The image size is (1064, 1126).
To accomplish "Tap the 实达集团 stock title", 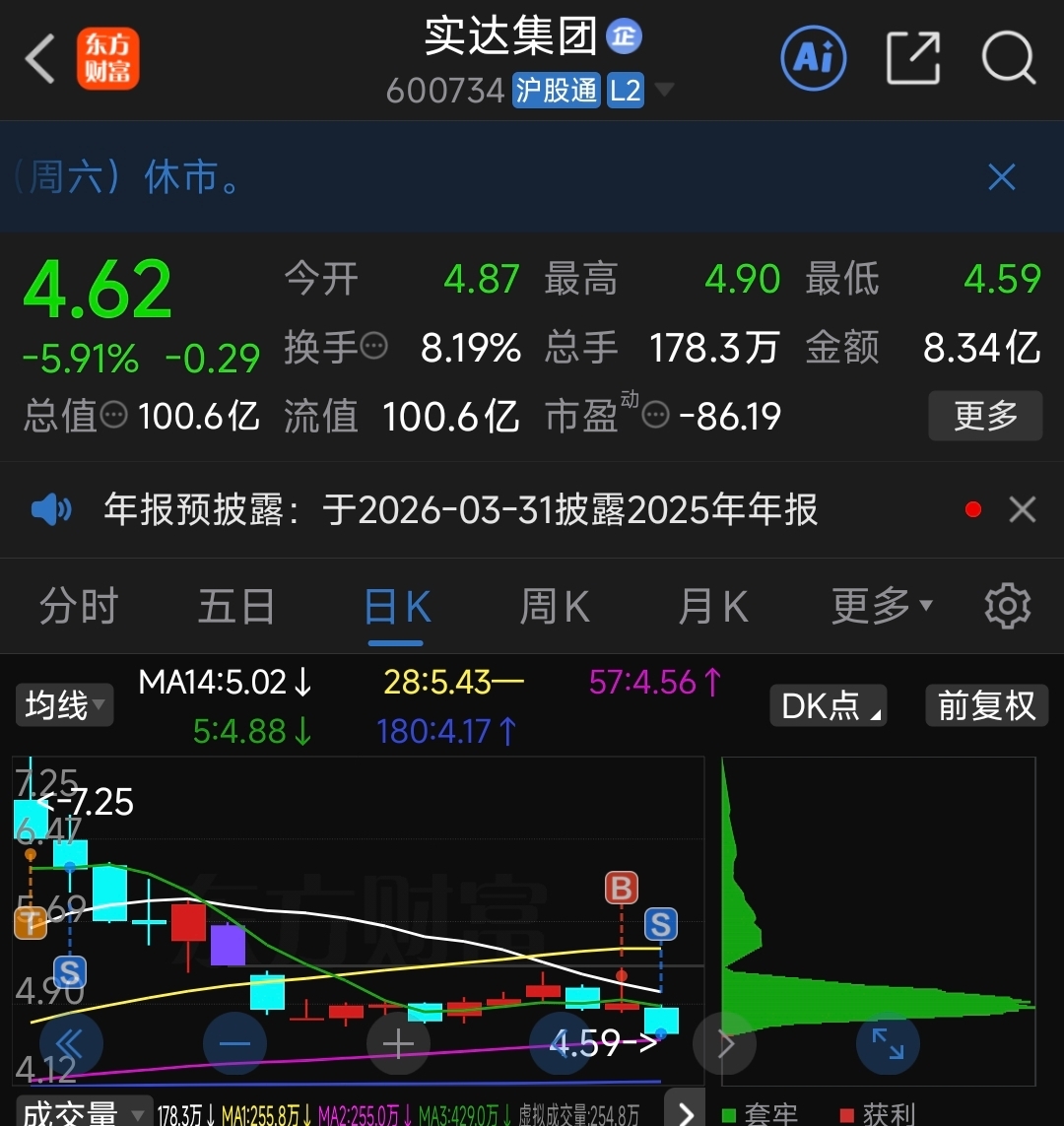I will (510, 35).
